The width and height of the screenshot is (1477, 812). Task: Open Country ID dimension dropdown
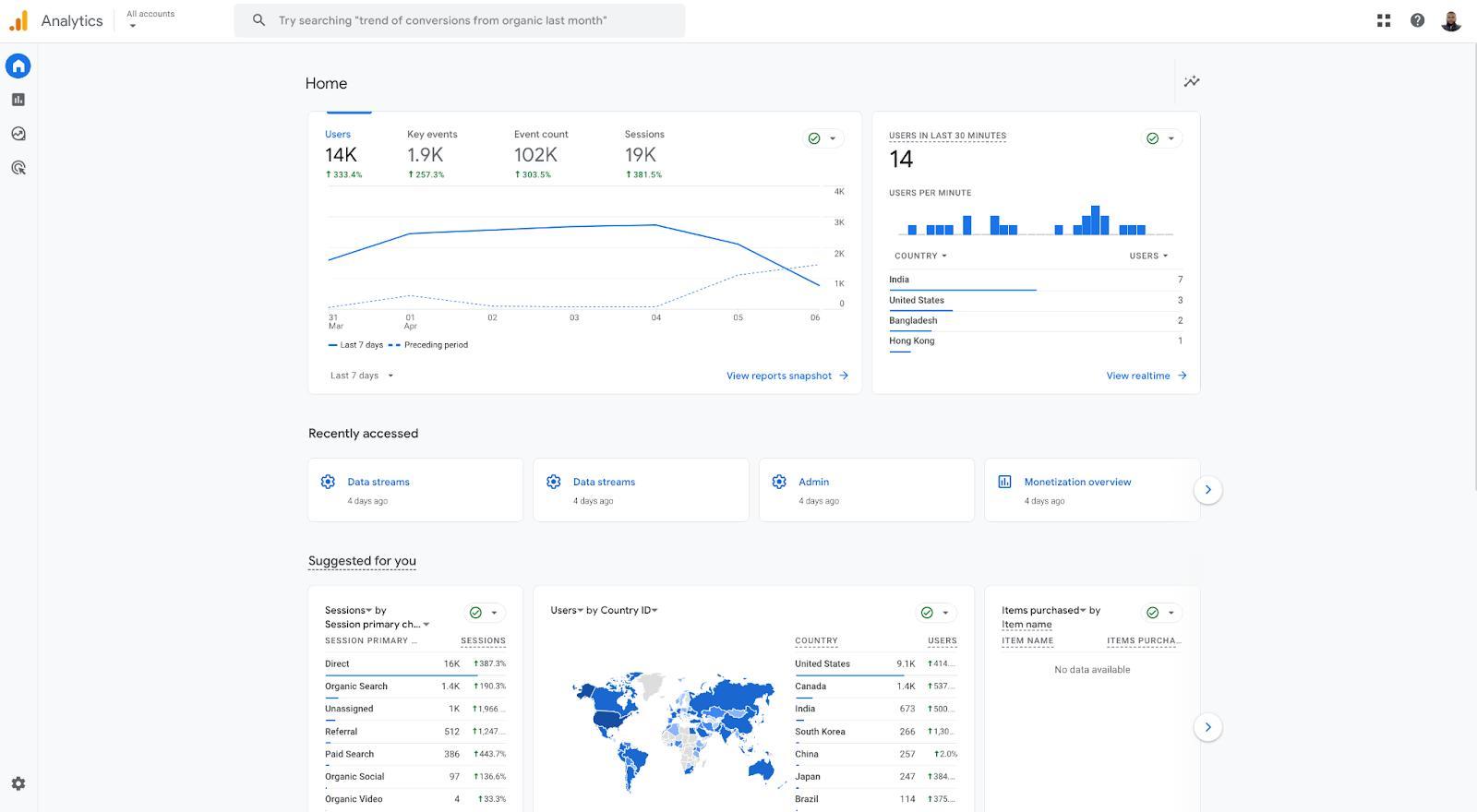[x=629, y=610]
